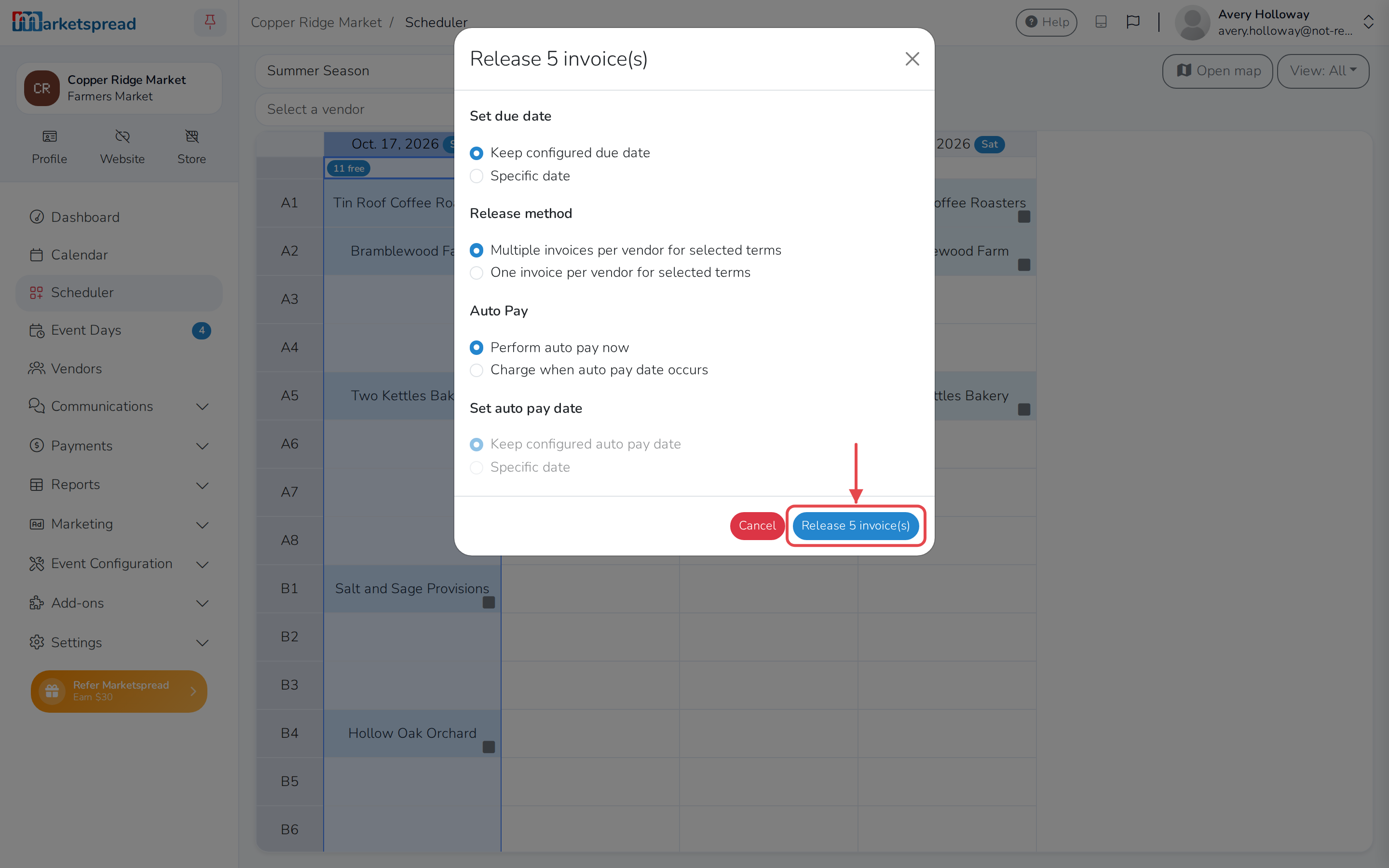Click the Hollow Oak Orchard square marker
The image size is (1389, 868).
(x=489, y=747)
